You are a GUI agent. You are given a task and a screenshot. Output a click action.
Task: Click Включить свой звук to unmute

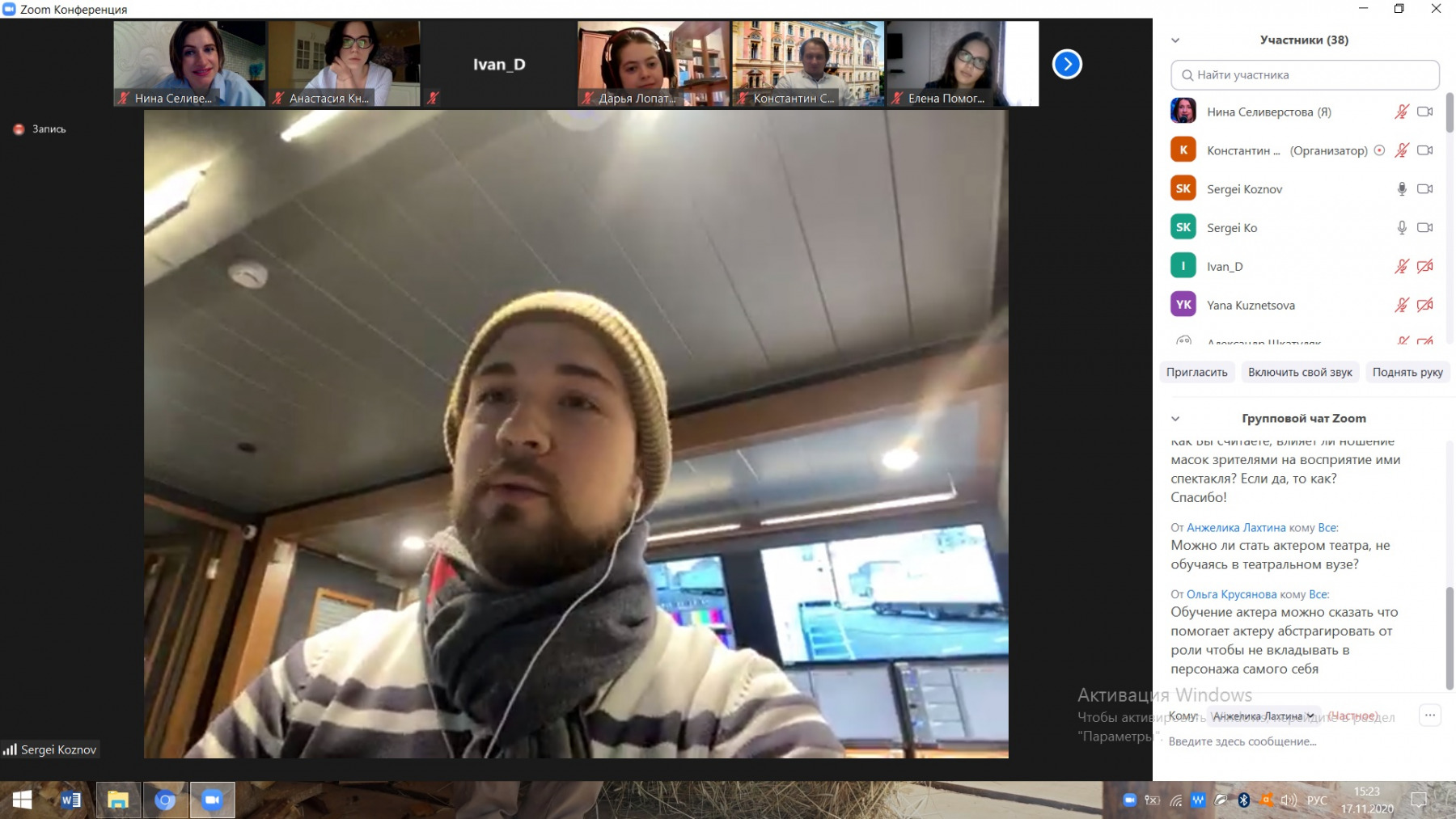tap(1300, 372)
